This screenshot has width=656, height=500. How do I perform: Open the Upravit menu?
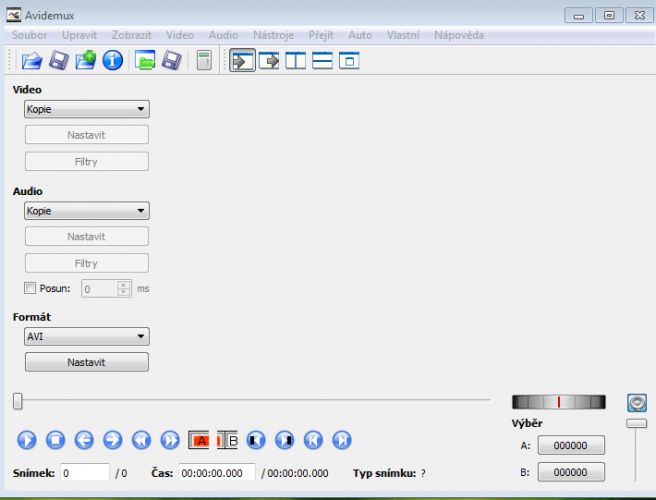point(79,35)
